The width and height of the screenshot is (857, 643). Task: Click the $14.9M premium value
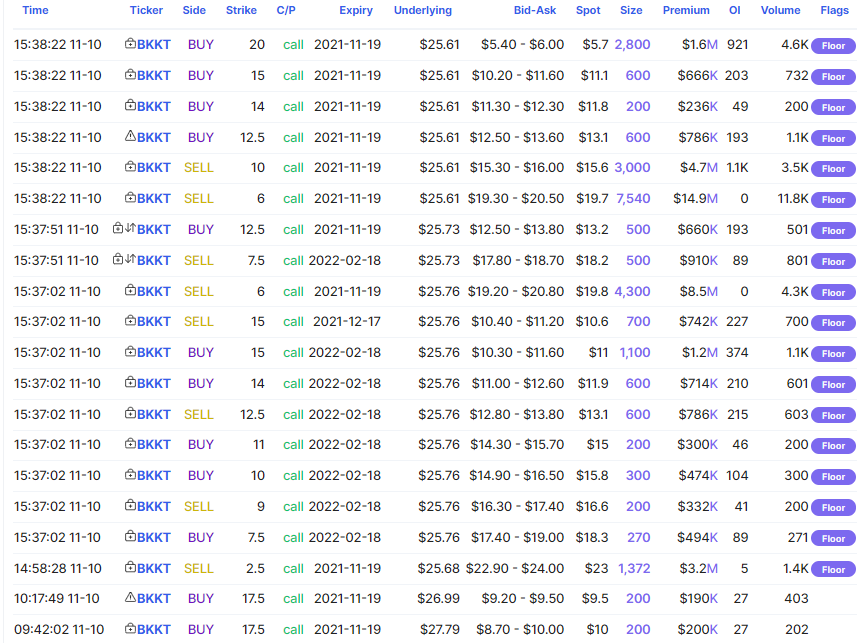coord(695,198)
